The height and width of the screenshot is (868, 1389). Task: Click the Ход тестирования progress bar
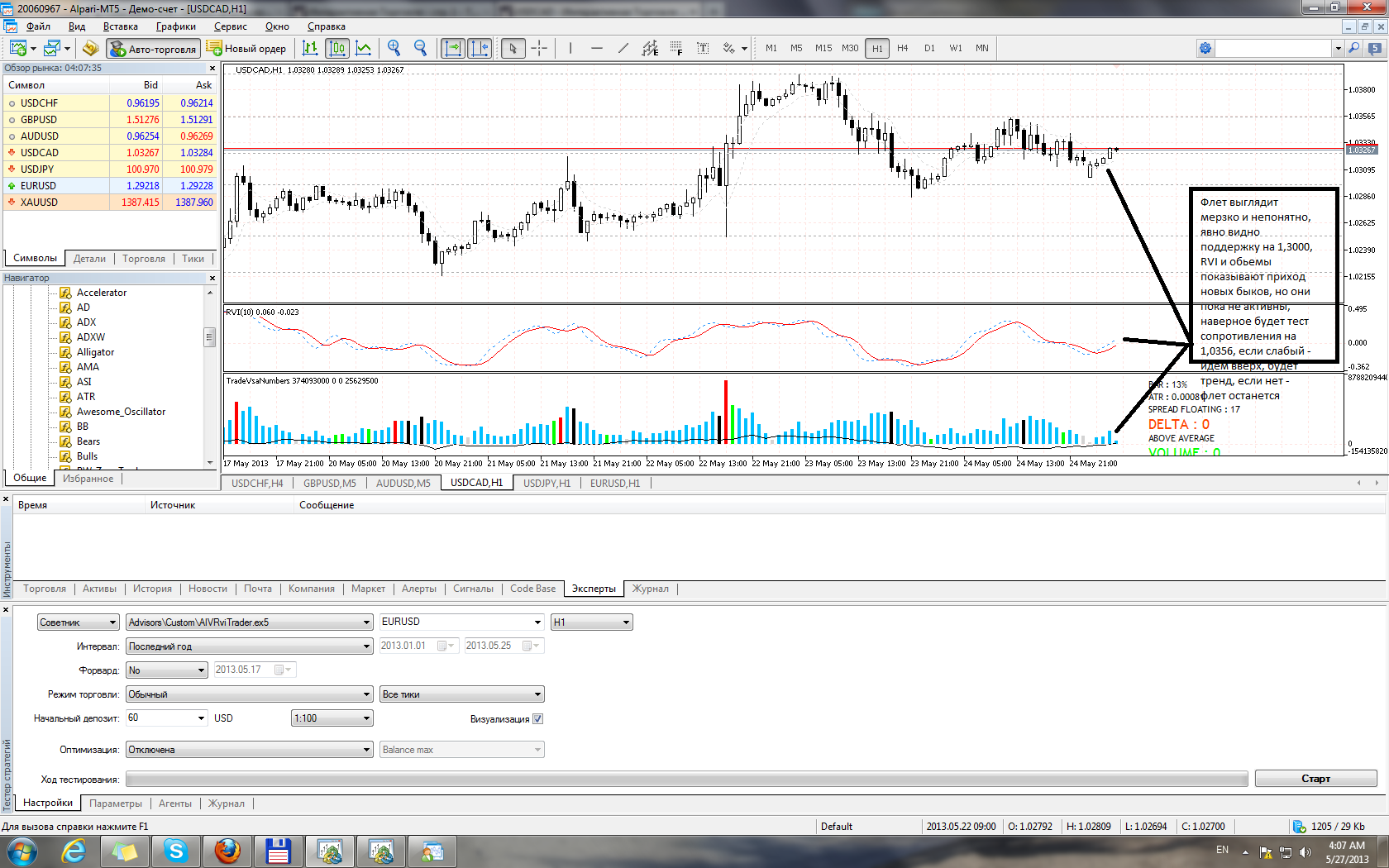click(x=686, y=779)
